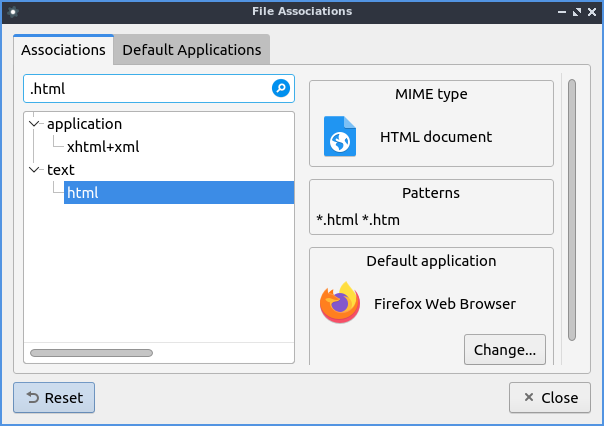Maximize the File Associations window

click(576, 12)
